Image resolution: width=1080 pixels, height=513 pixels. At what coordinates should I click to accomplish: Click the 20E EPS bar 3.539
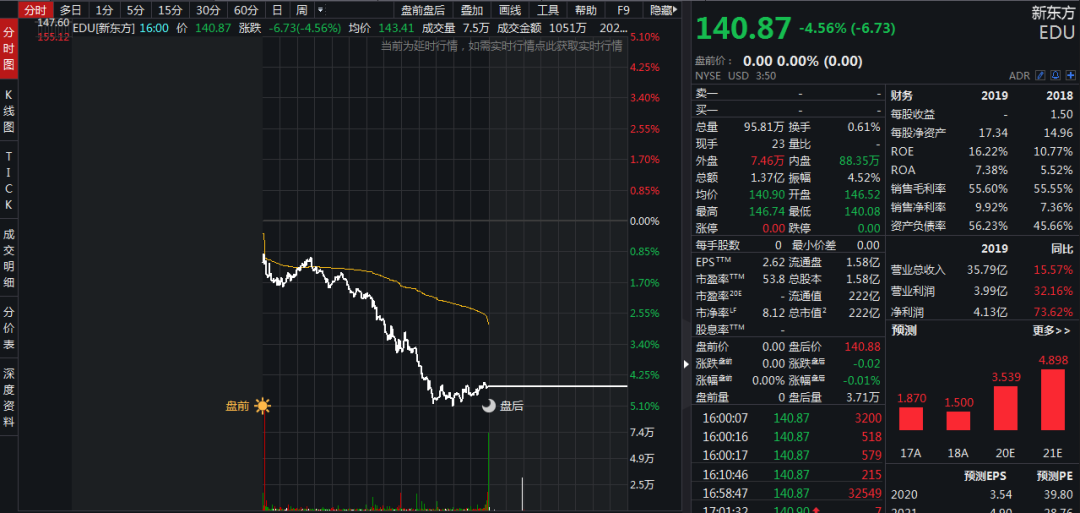[1006, 408]
